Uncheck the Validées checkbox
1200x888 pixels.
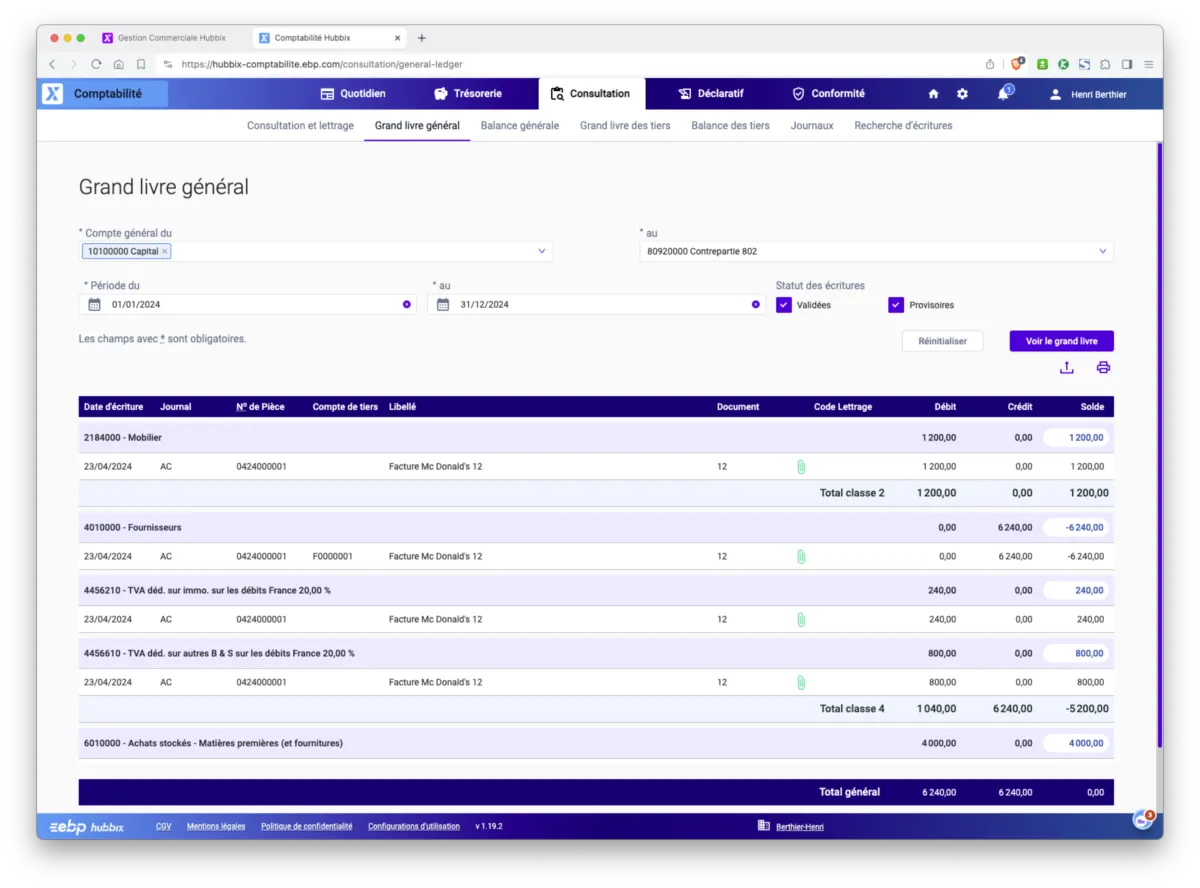click(784, 305)
